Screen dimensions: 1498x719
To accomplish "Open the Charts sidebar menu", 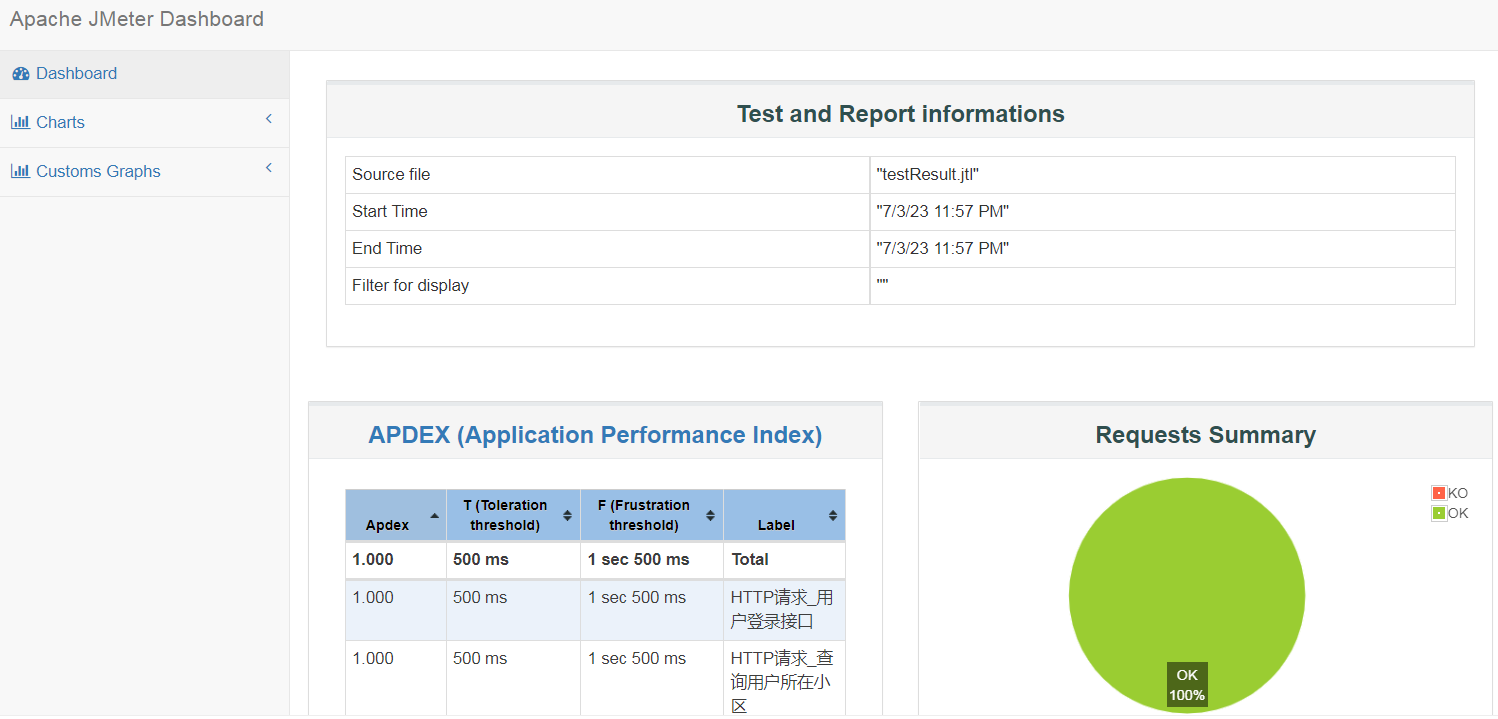I will (60, 122).
